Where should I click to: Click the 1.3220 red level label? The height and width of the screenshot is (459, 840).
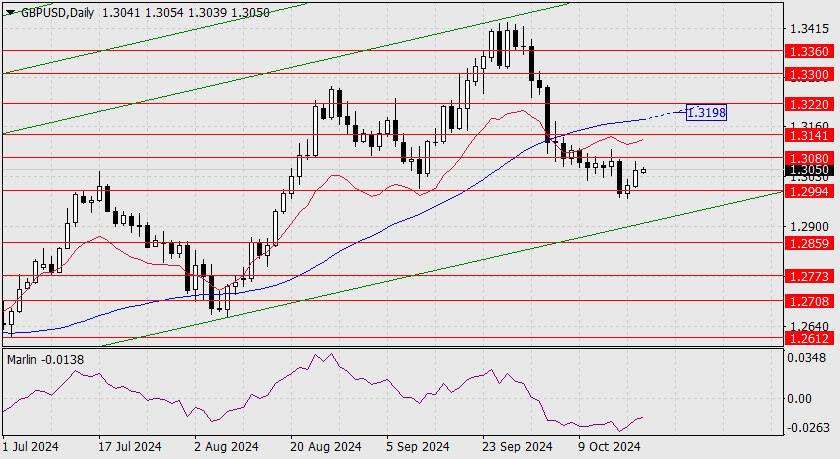coord(809,104)
